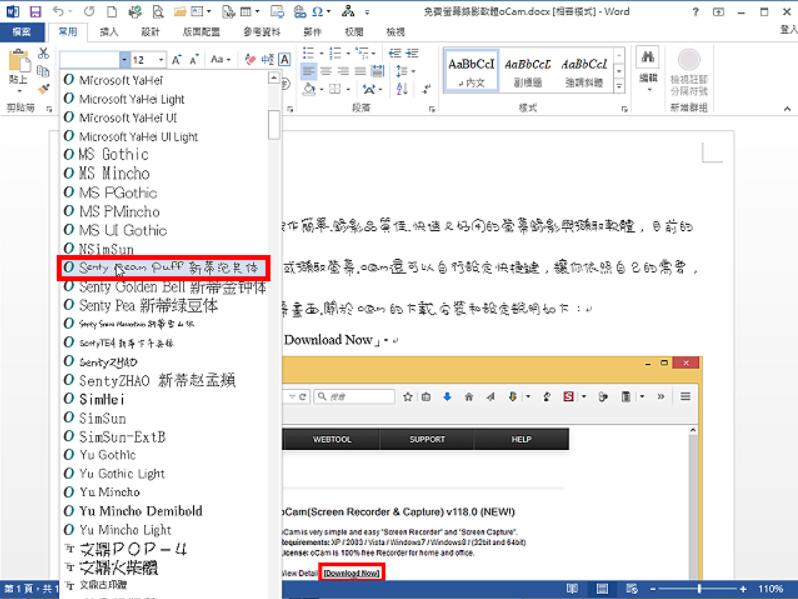Click the Redo icon
798x599 pixels.
coord(89,11)
